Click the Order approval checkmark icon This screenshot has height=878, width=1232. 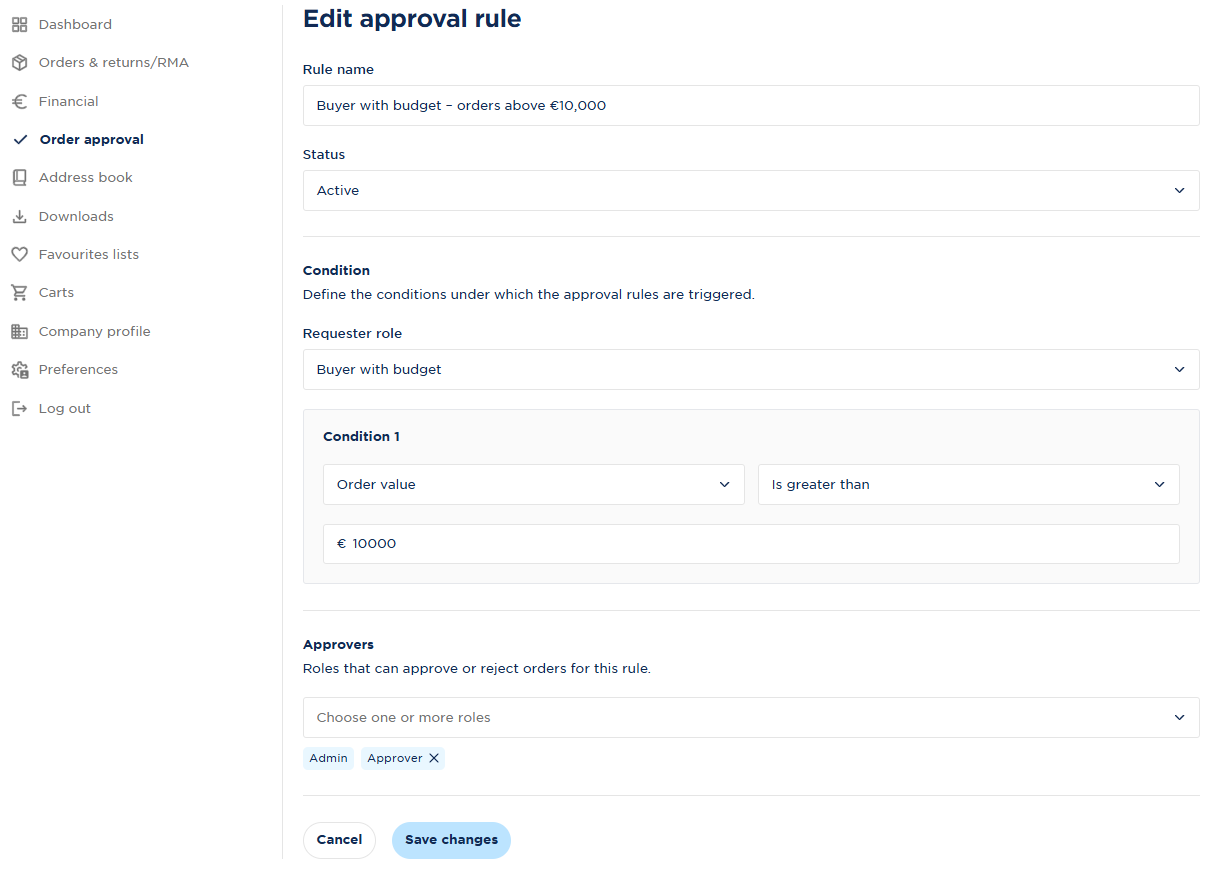click(20, 140)
